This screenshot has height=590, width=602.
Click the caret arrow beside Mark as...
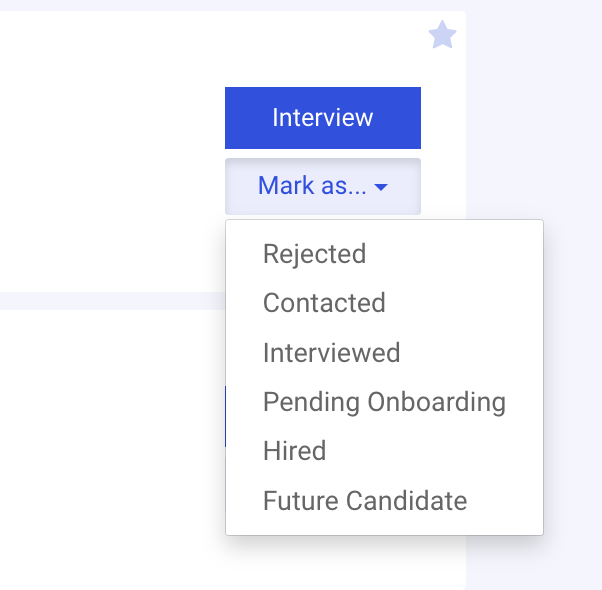(381, 186)
